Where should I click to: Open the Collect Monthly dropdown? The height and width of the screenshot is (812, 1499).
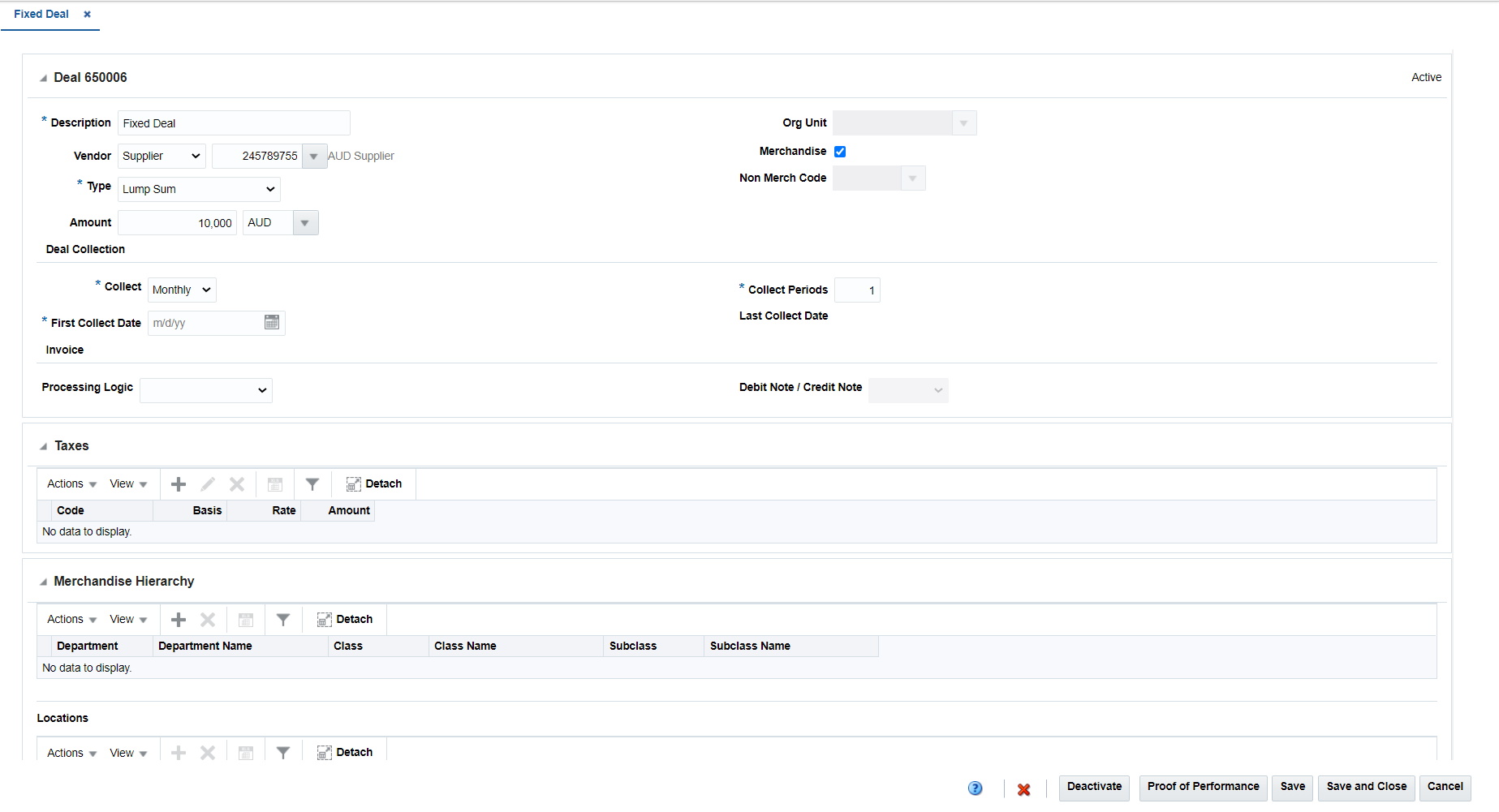click(182, 290)
